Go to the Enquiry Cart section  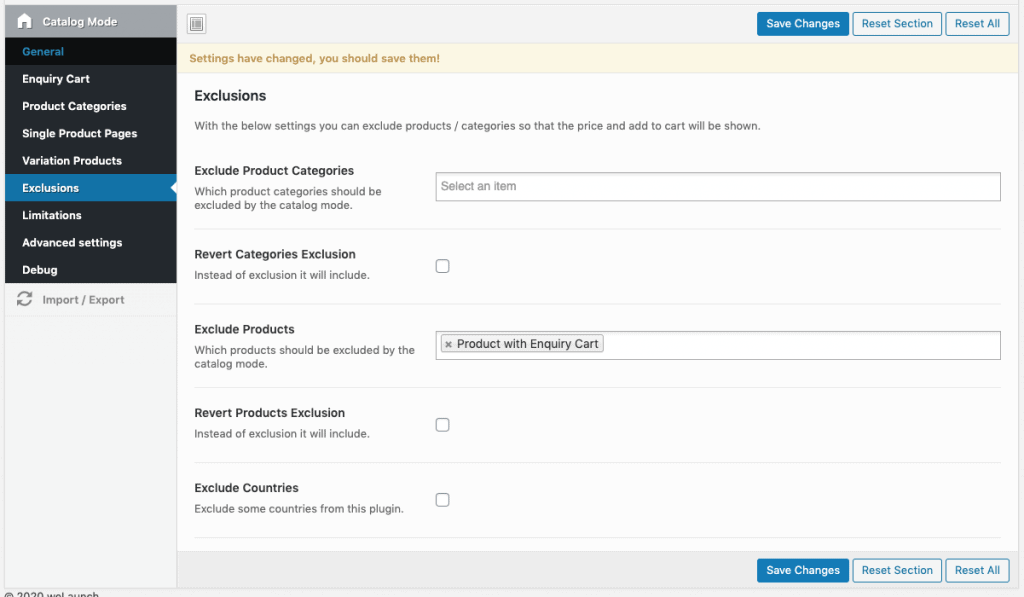coord(91,79)
